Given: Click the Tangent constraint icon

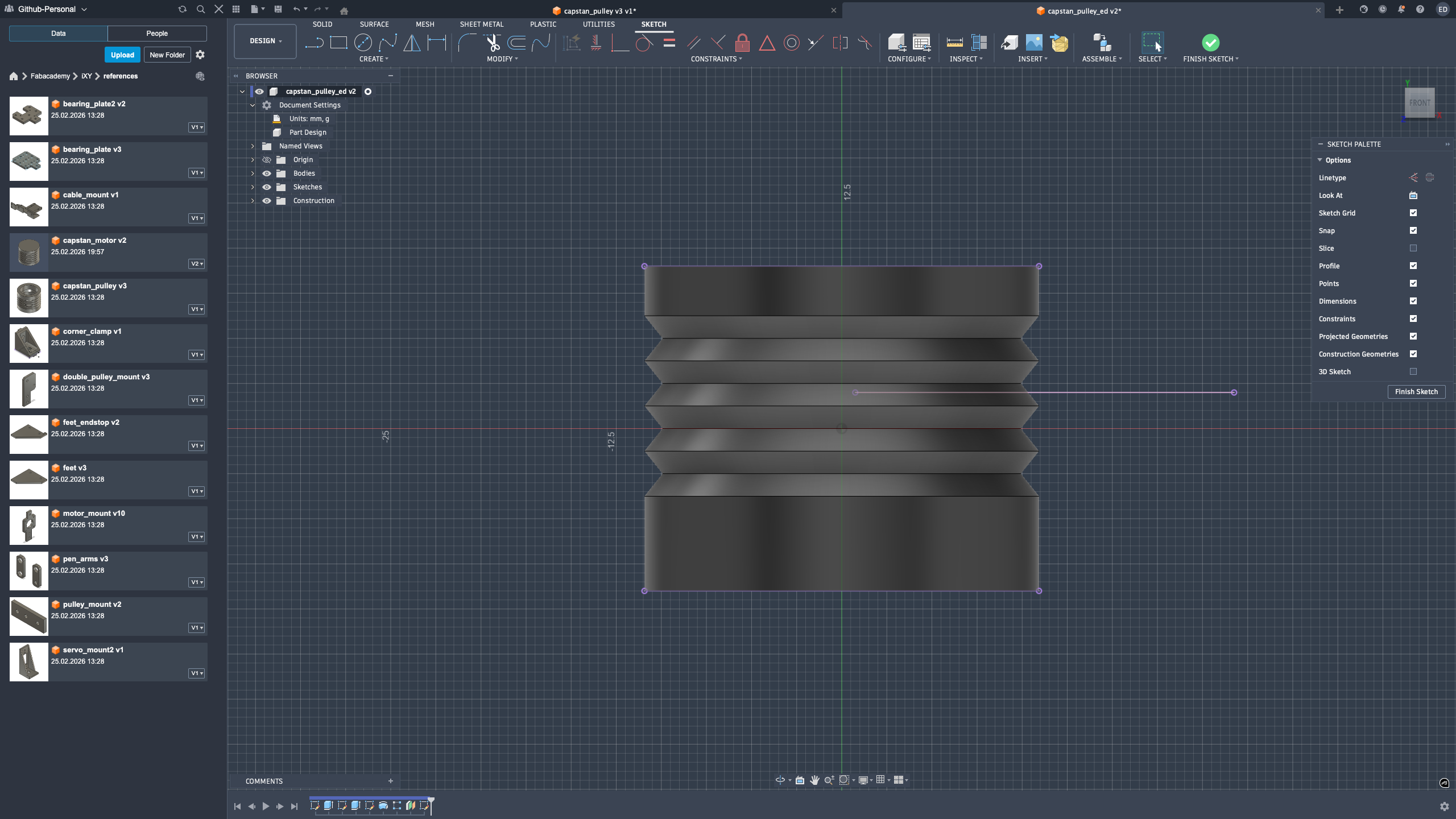Looking at the screenshot, I should (x=644, y=43).
